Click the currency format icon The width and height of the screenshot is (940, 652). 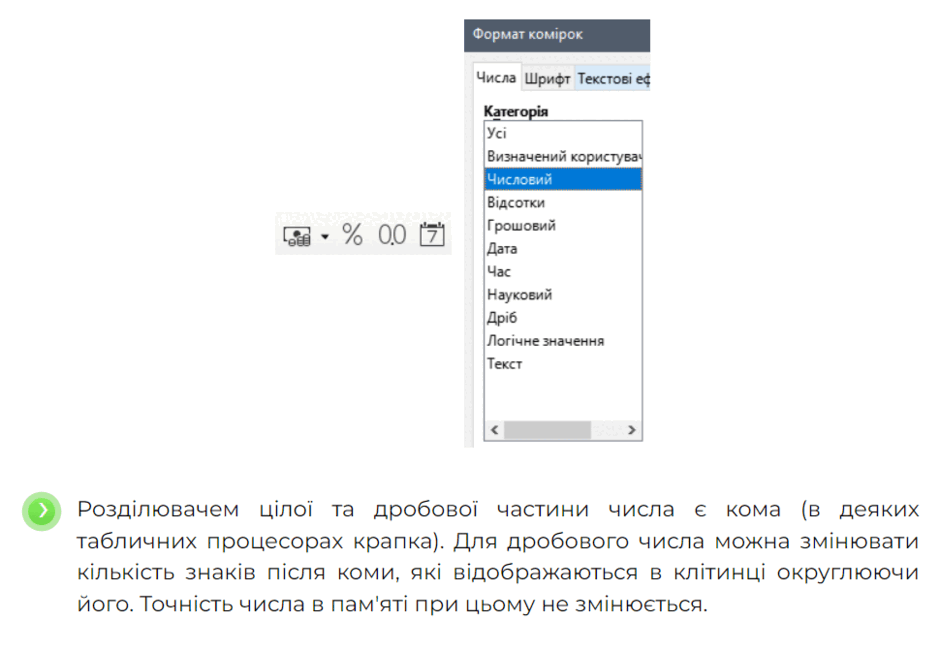(x=297, y=236)
